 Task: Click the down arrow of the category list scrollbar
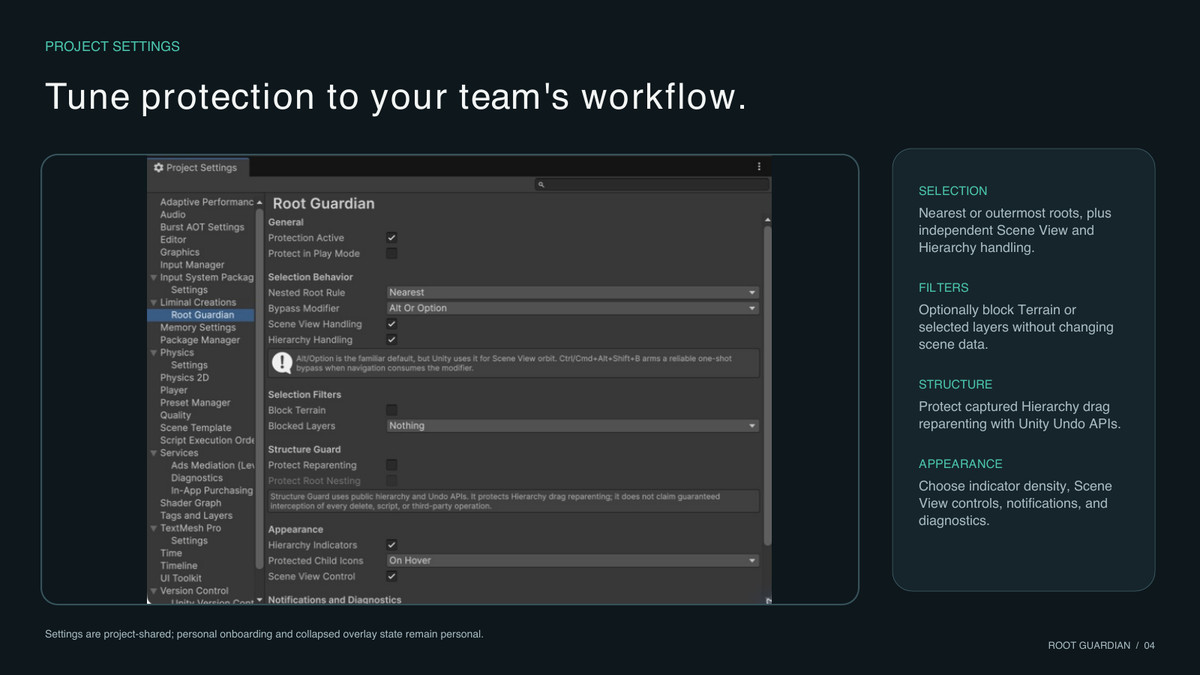260,599
